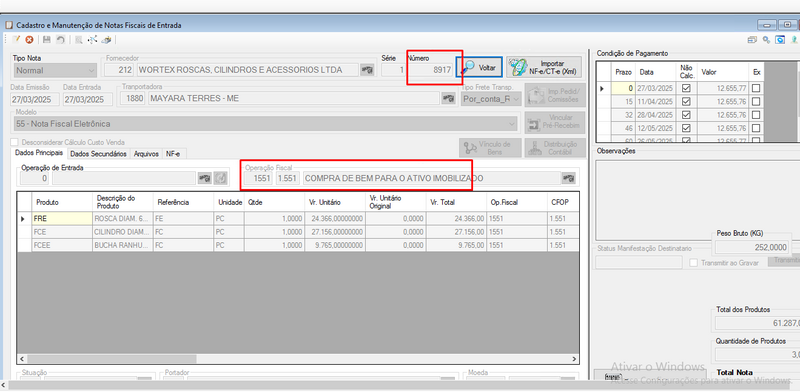This screenshot has width=800, height=392.
Task: Click the key search icon at top right
Action: [766, 40]
